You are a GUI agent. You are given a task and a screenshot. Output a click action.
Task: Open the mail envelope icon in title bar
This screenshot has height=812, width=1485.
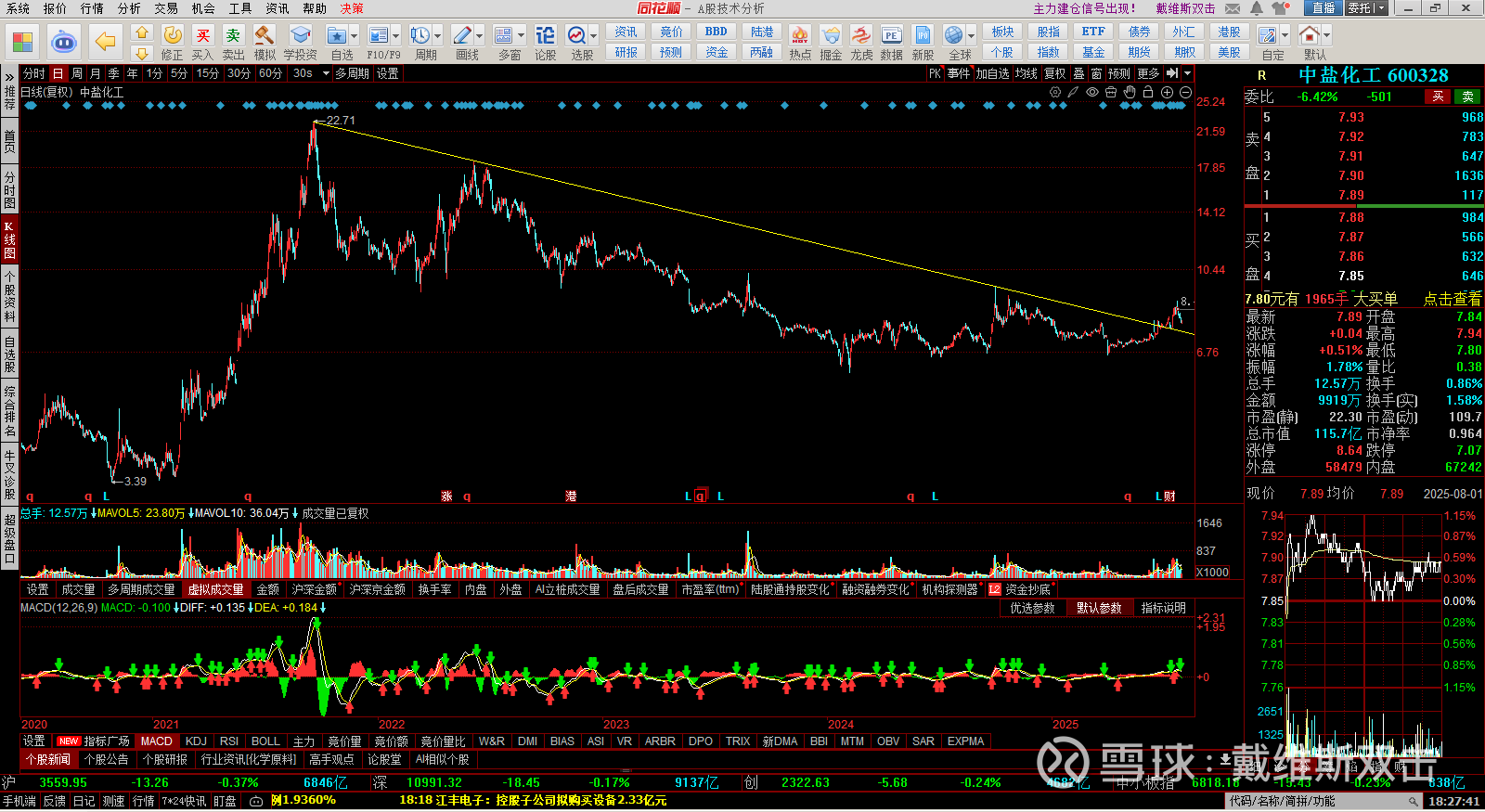pyautogui.click(x=1233, y=8)
